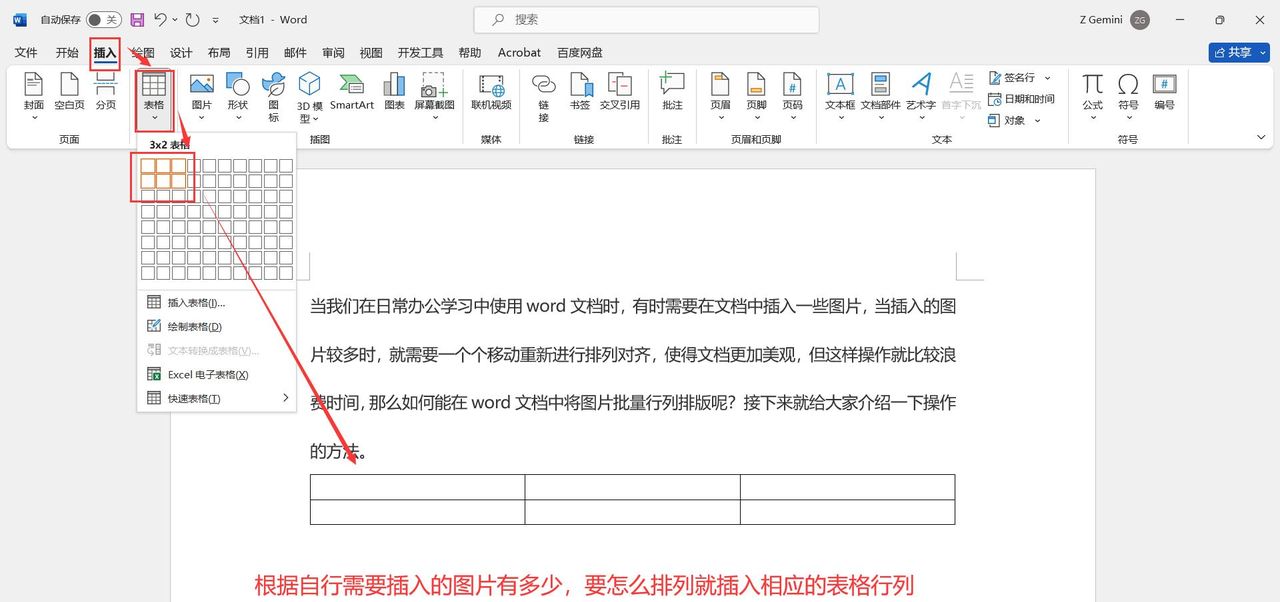Click the ZG account avatar
1280x602 pixels.
point(1140,20)
